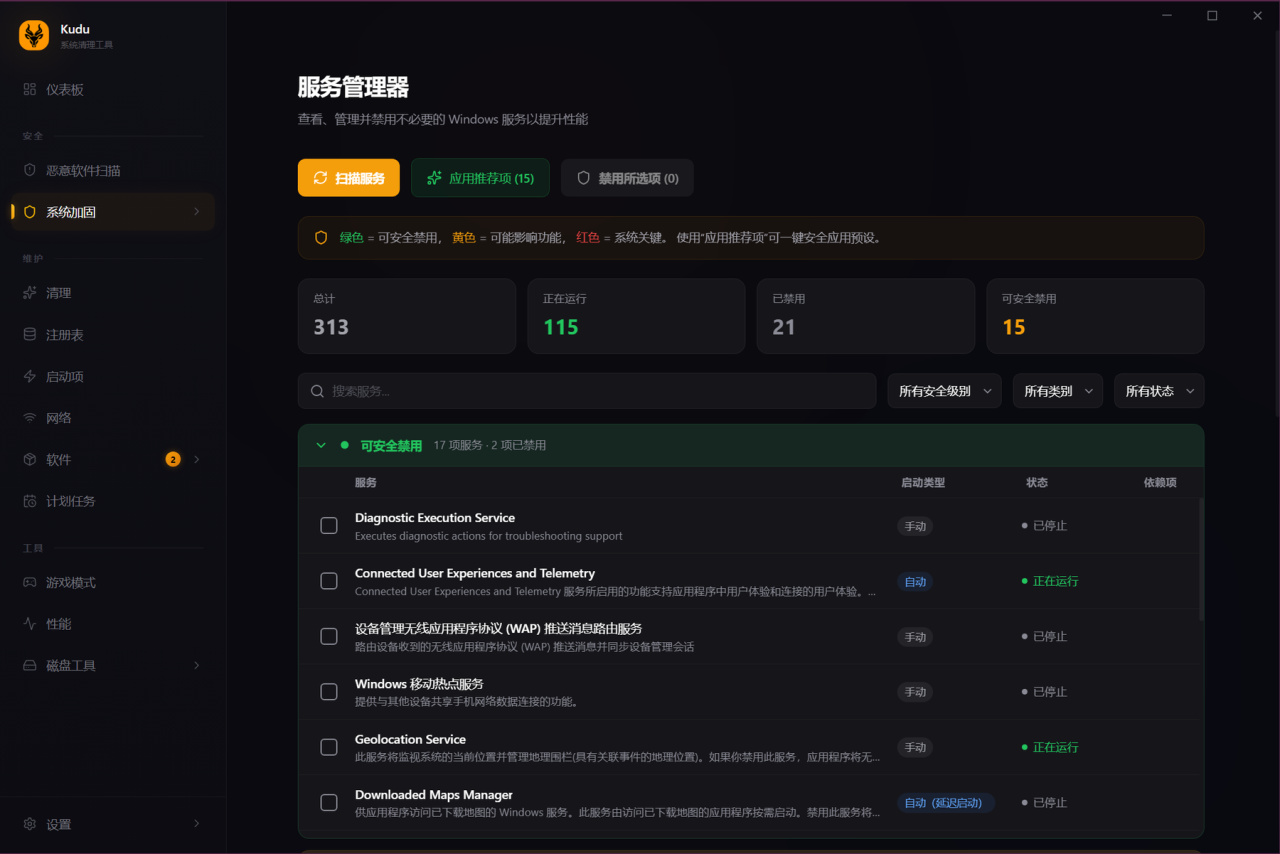
Task: Click the calendar icon beside 计划任务
Action: (x=30, y=501)
